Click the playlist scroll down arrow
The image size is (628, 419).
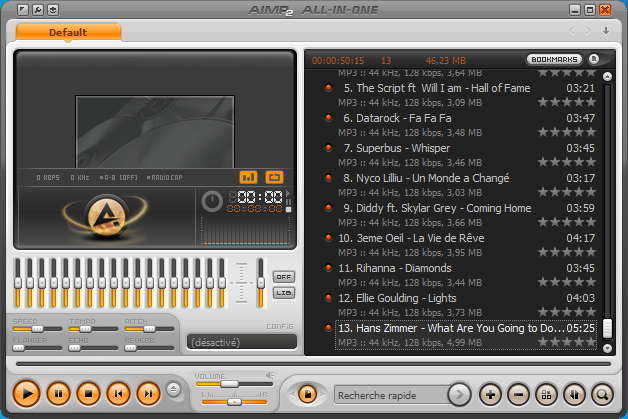[607, 348]
